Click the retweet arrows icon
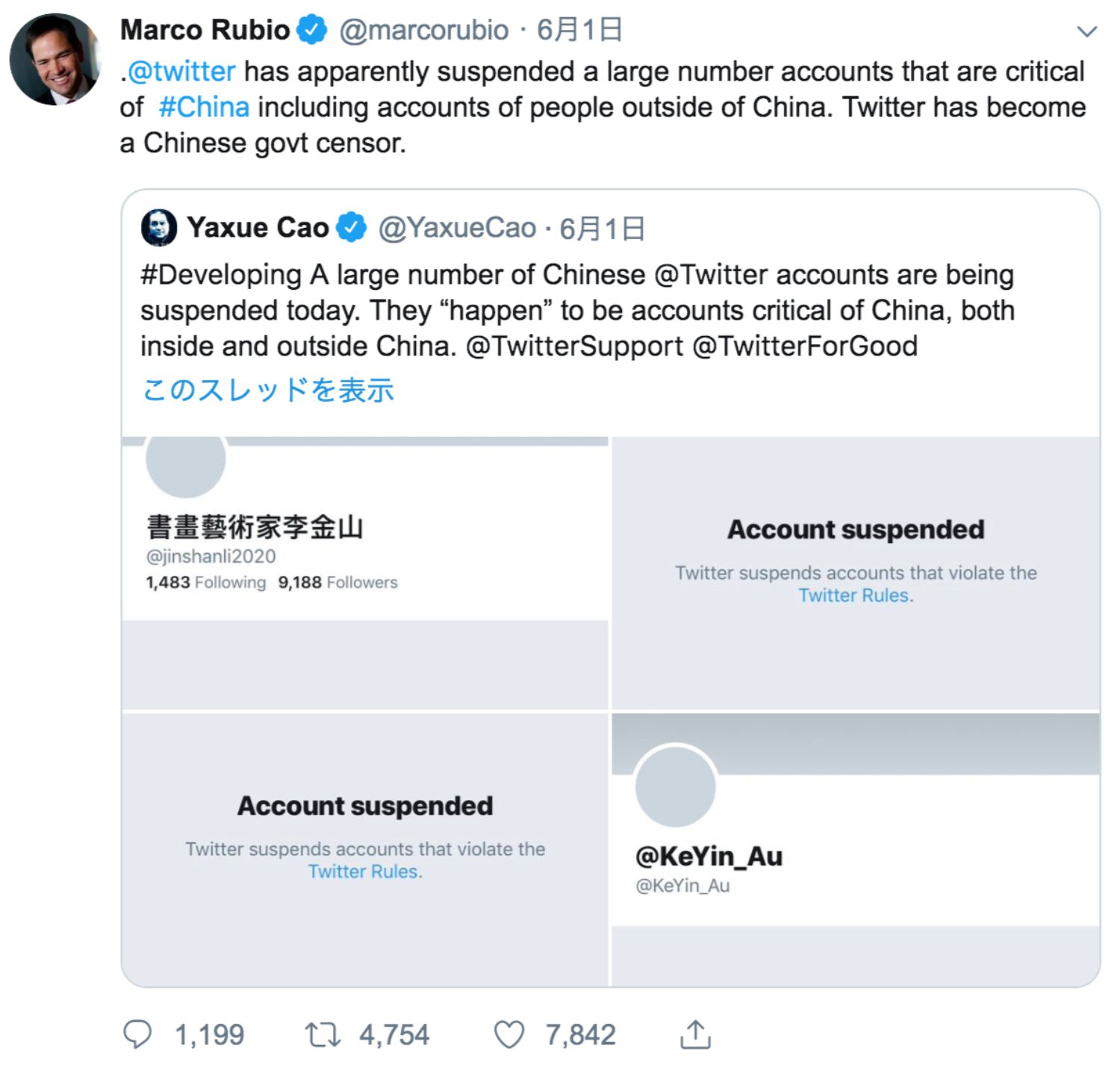Image resolution: width=1120 pixels, height=1071 pixels. tap(323, 1034)
